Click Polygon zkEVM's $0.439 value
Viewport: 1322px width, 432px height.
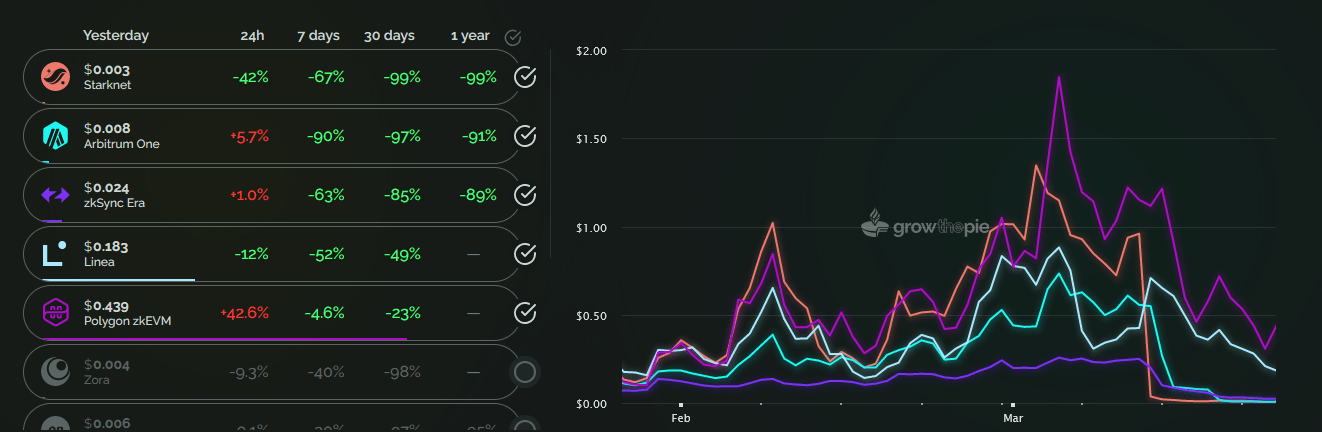tap(107, 306)
